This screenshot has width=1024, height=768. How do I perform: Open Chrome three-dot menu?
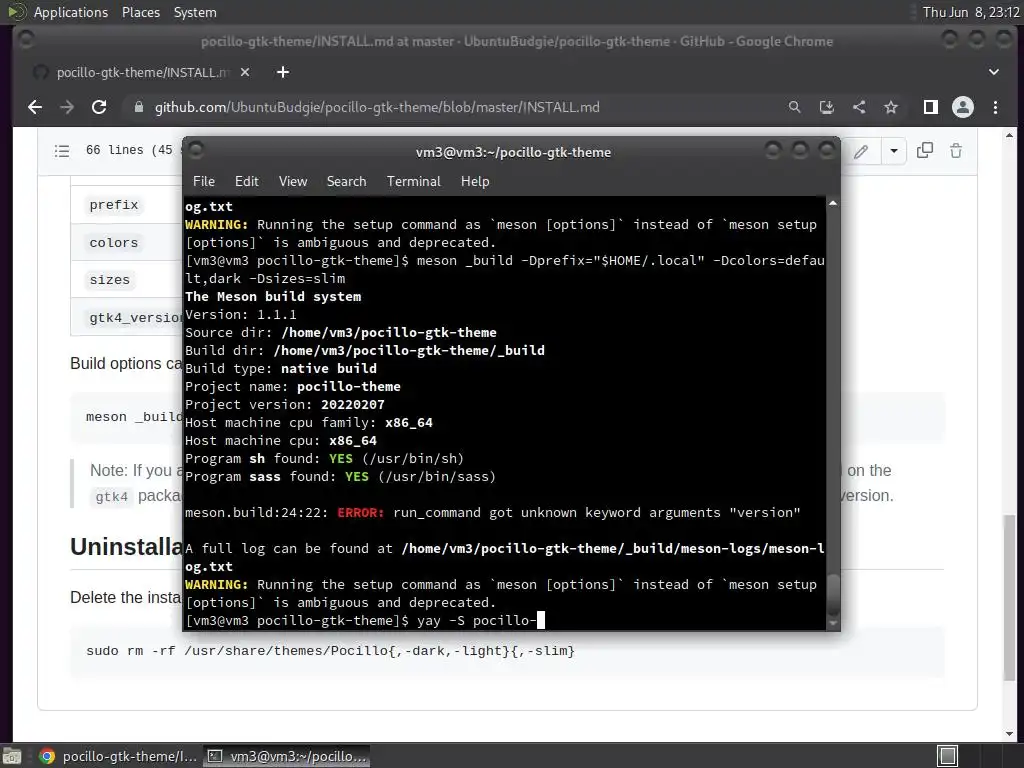tap(995, 107)
